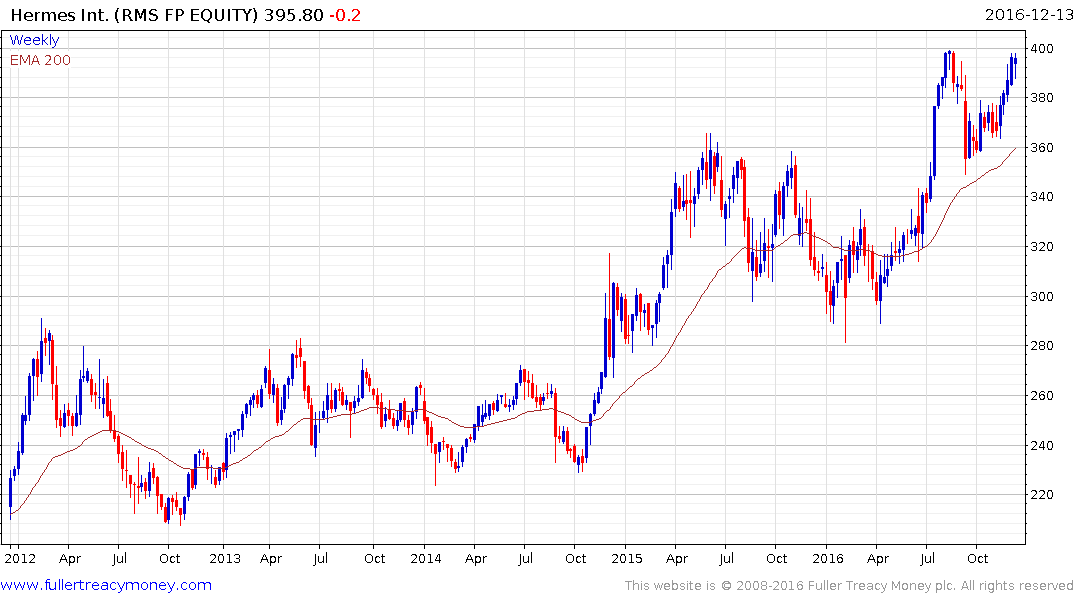Click the copyright notice text
Screen dimensions: 1075x600
pos(849,586)
